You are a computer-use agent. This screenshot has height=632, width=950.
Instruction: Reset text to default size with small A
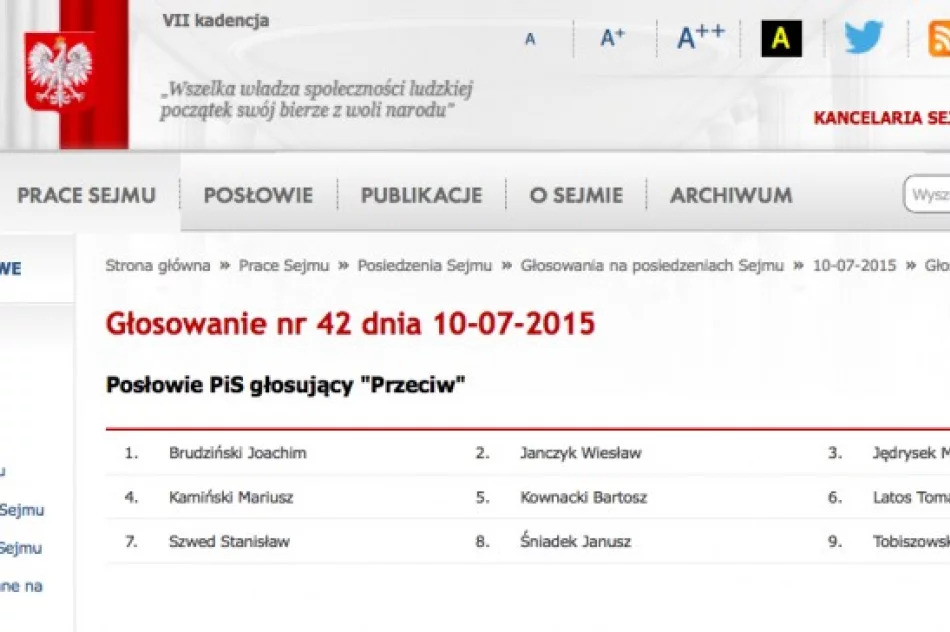coord(530,39)
